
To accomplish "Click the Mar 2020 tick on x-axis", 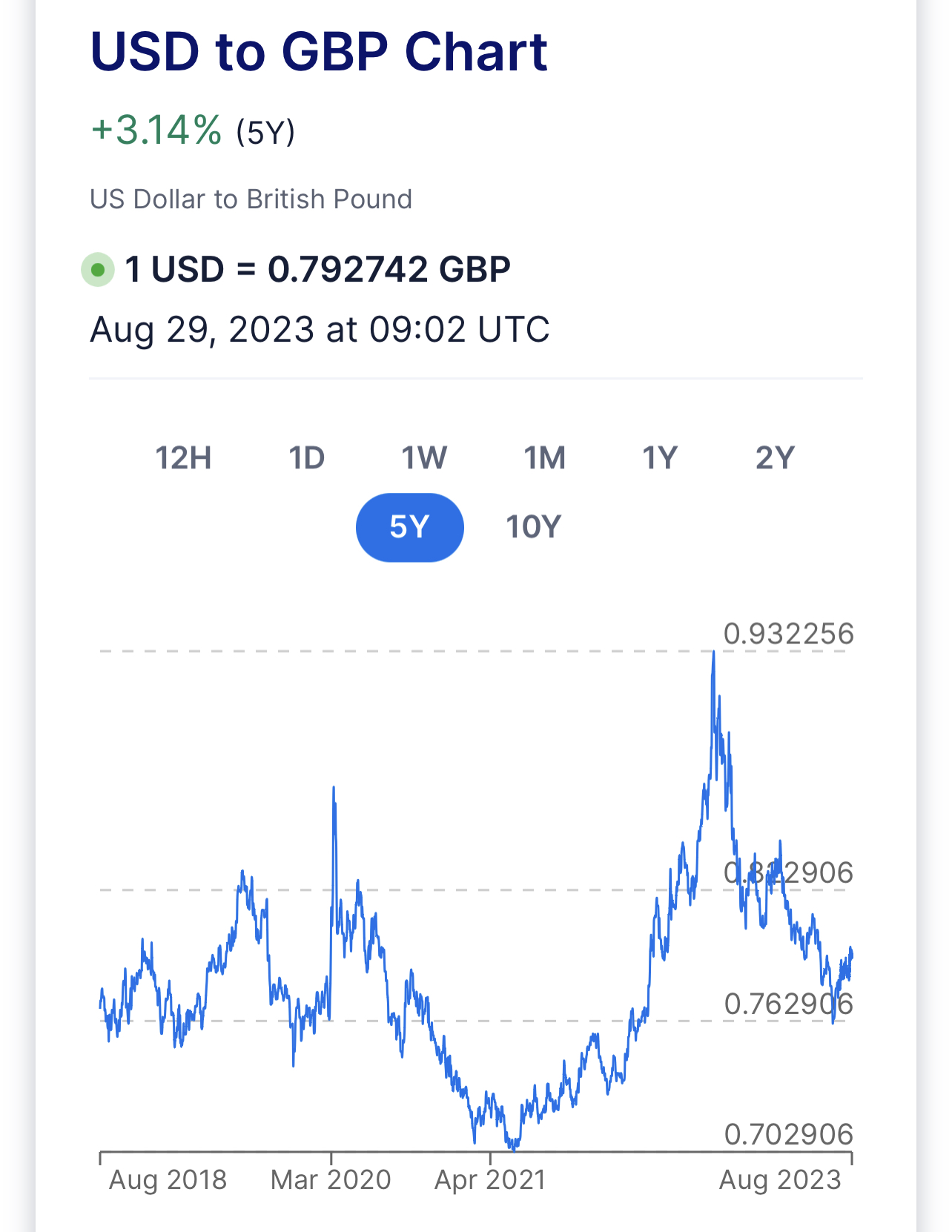I will [331, 1157].
